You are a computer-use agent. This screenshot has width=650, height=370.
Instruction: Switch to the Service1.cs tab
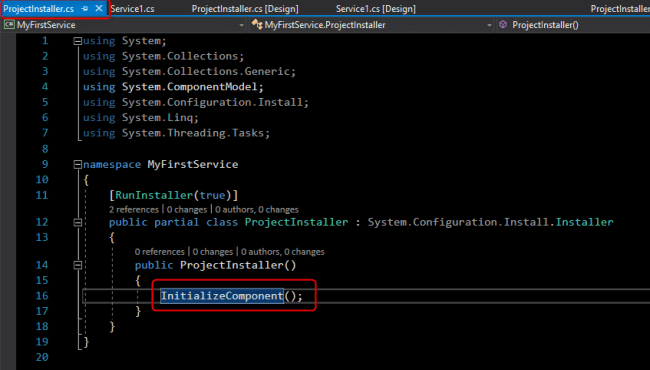(132, 9)
